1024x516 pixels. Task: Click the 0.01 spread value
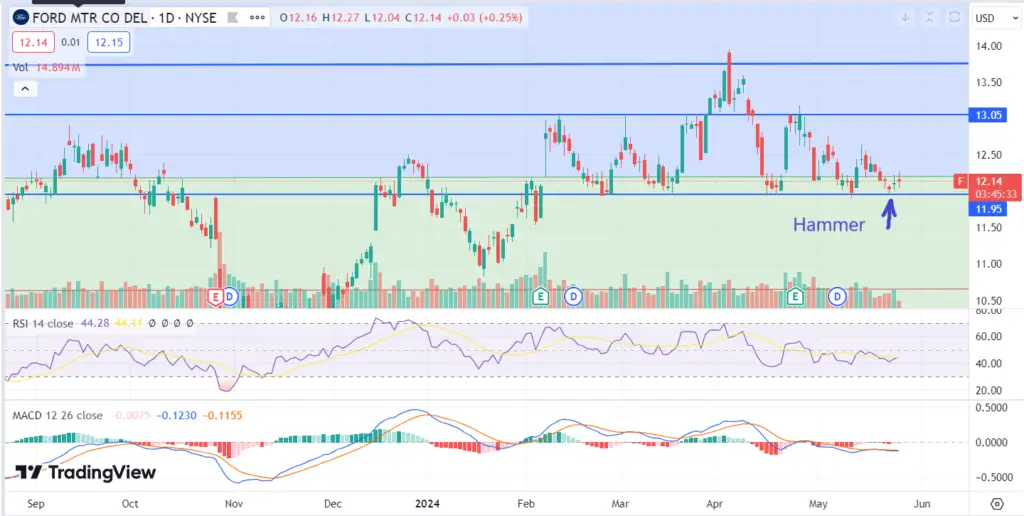coord(70,42)
